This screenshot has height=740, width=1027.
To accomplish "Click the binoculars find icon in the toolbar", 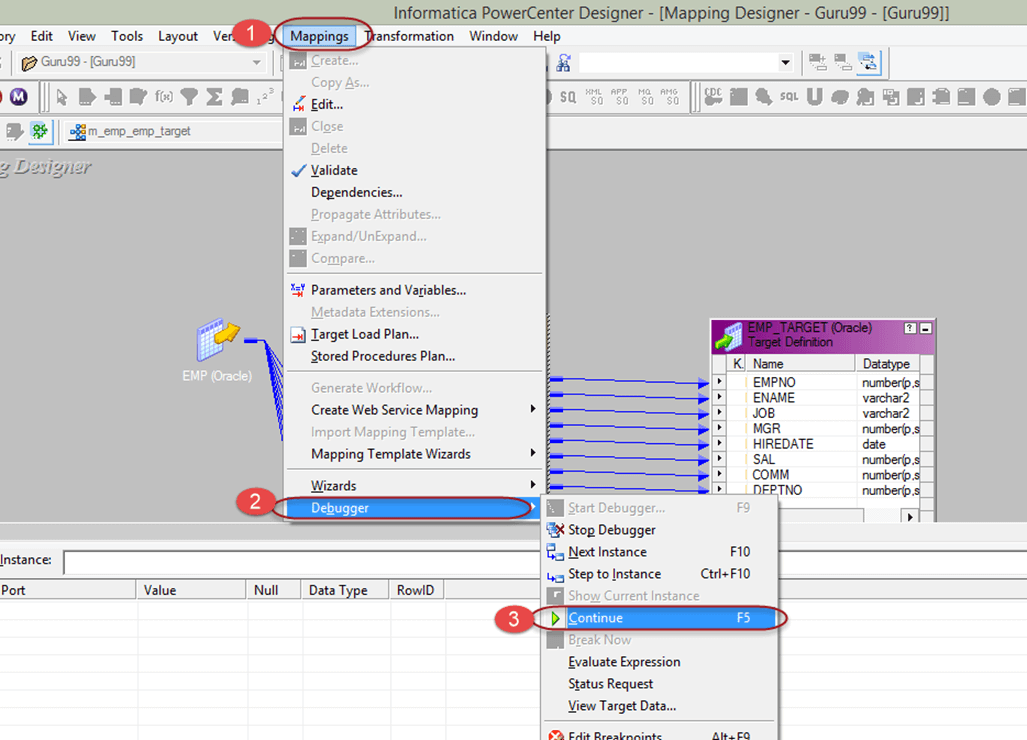I will (563, 62).
